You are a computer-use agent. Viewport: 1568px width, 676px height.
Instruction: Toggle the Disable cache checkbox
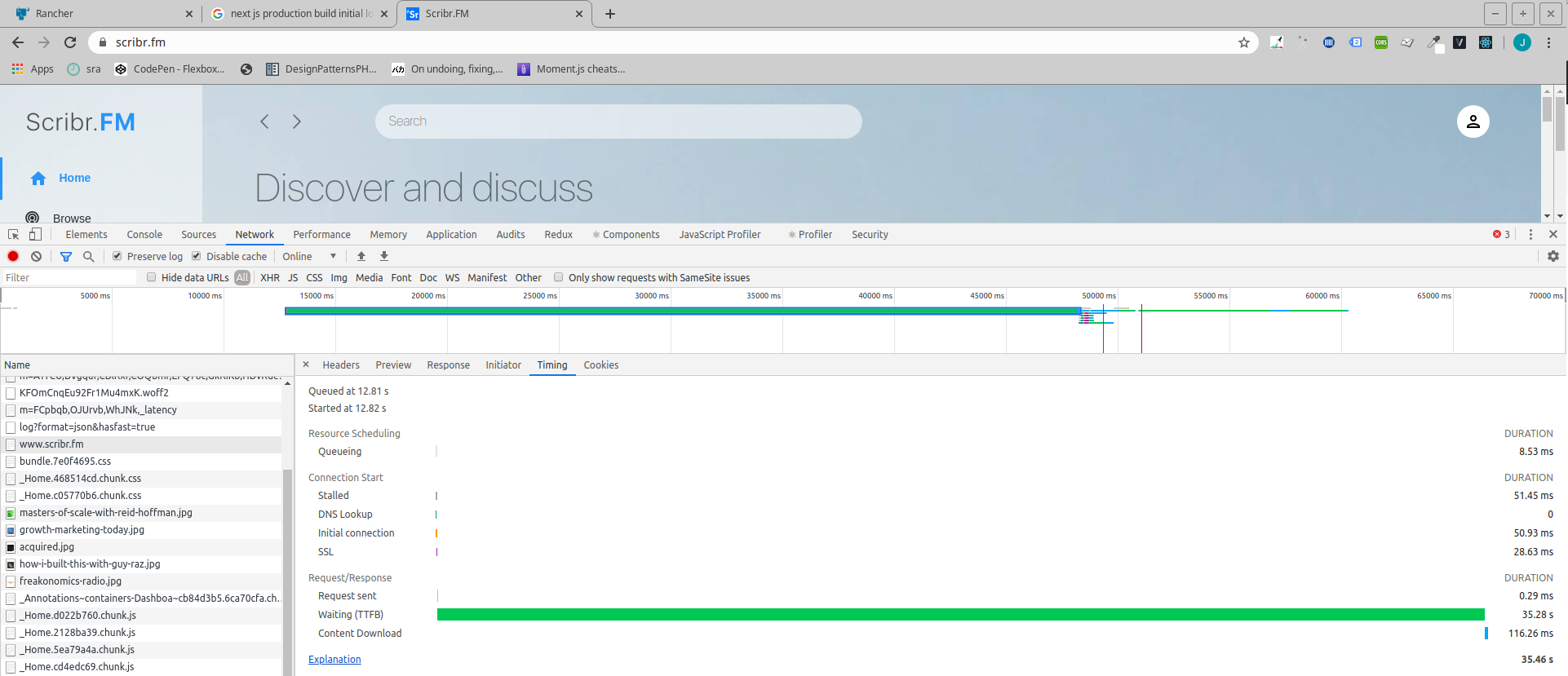197,256
